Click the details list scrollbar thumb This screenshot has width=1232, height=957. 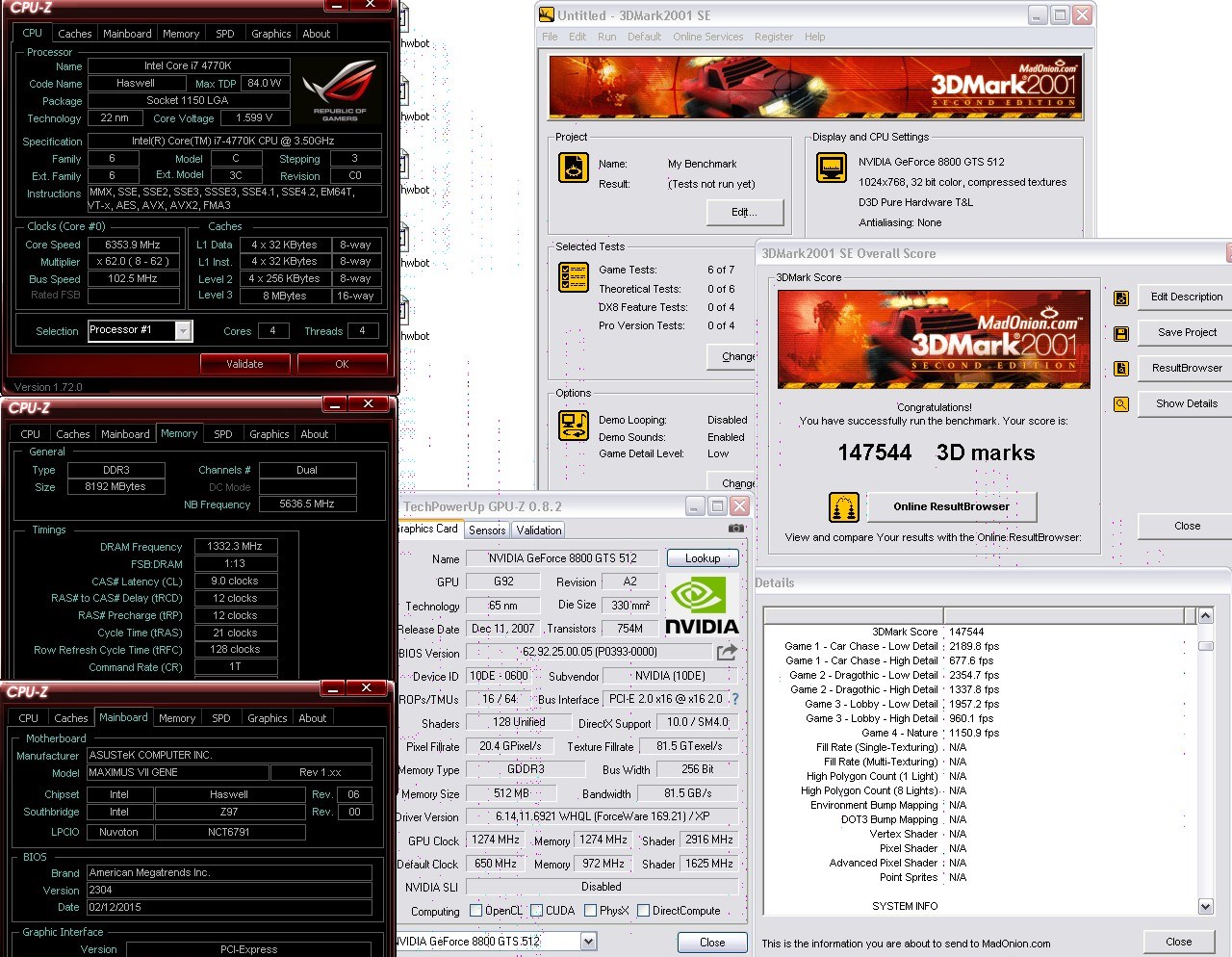click(x=1205, y=645)
